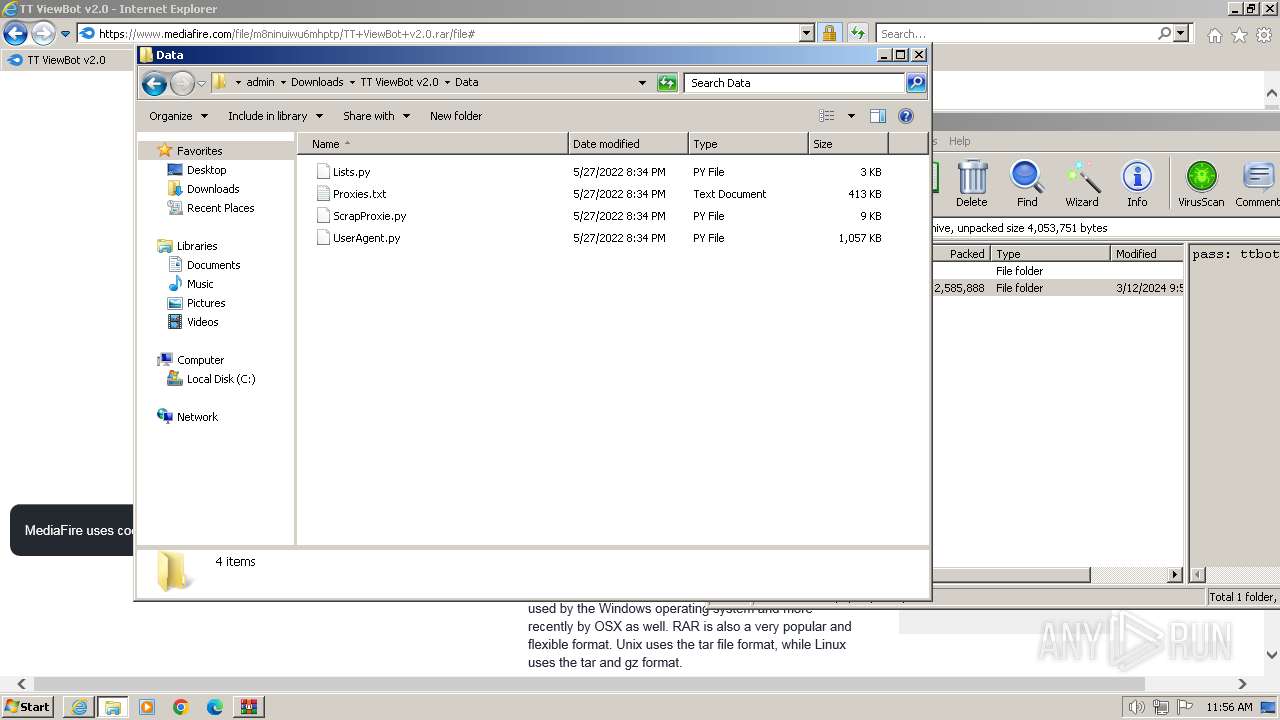The height and width of the screenshot is (720, 1280).
Task: Select Local Disk (C:) in sidebar
Action: [221, 379]
